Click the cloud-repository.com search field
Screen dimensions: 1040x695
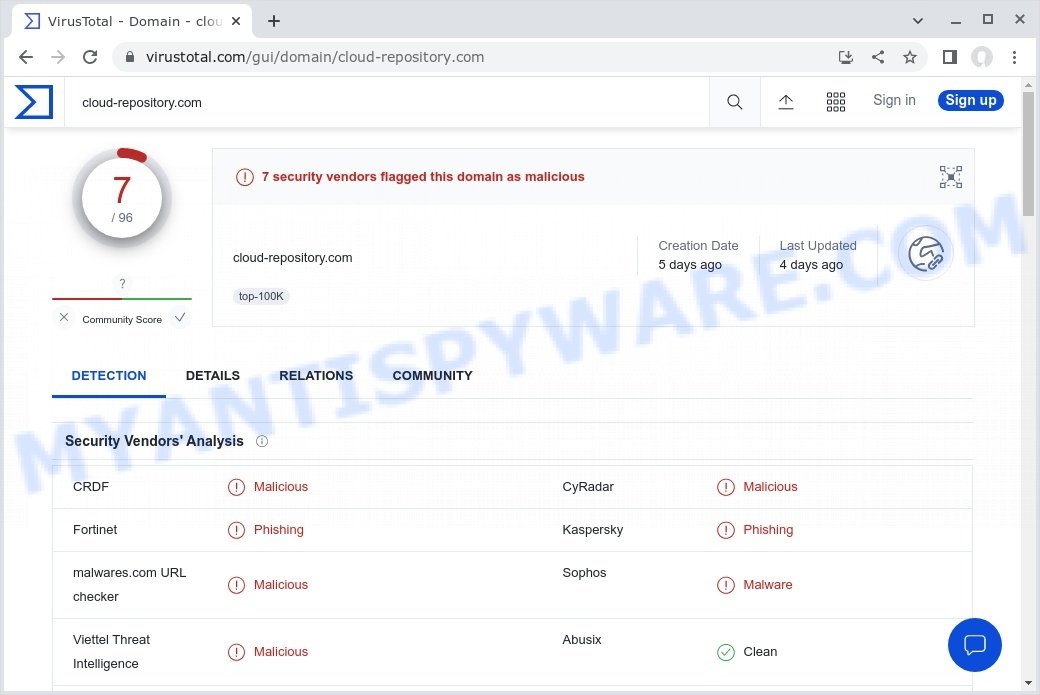tap(387, 102)
